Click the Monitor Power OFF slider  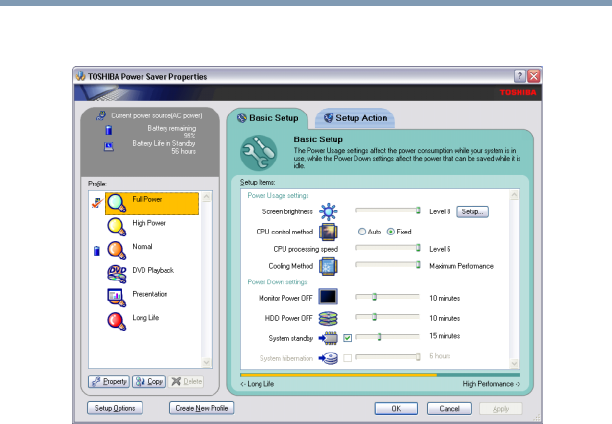pyautogui.click(x=374, y=296)
